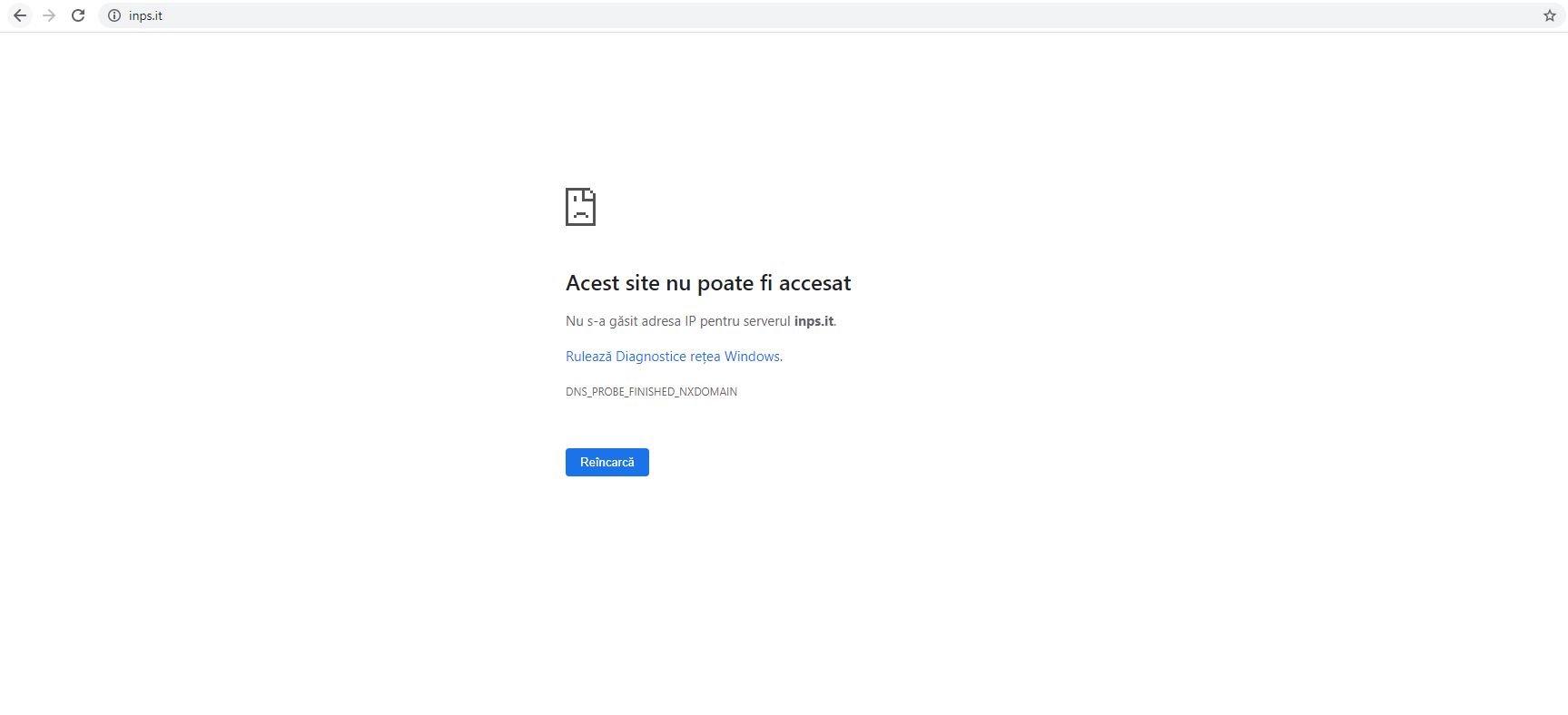Bookmark this page with the star icon
The height and width of the screenshot is (715, 1568).
[x=1550, y=15]
